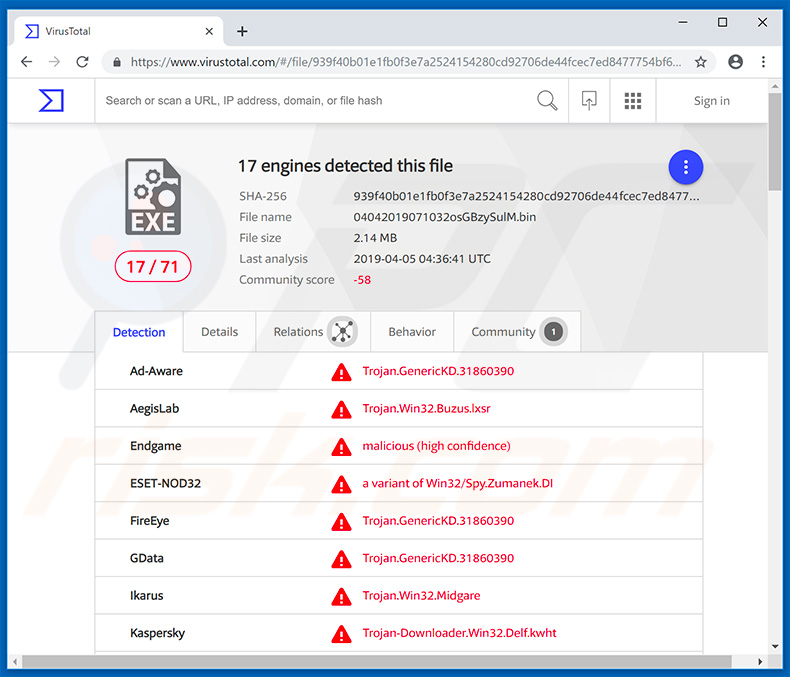Click the horizontal scrollbar left arrow
The image size is (790, 677).
pyautogui.click(x=15, y=661)
